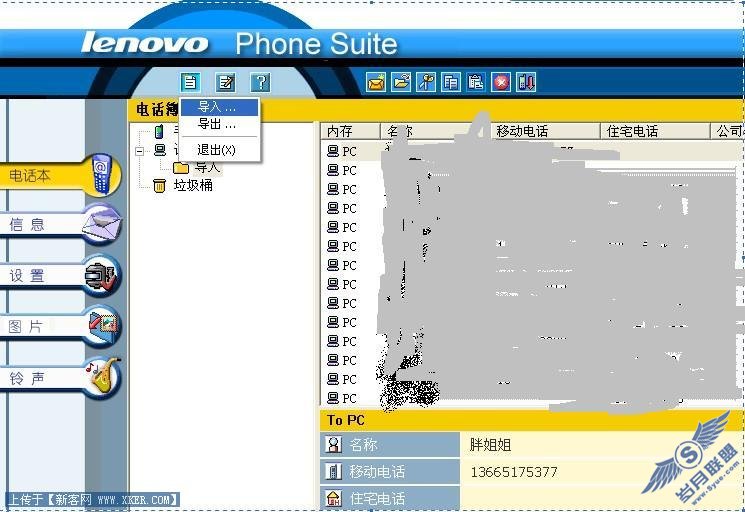This screenshot has width=745, height=512.
Task: Choose 退出(X) from the dropdown menu
Action: (220, 150)
